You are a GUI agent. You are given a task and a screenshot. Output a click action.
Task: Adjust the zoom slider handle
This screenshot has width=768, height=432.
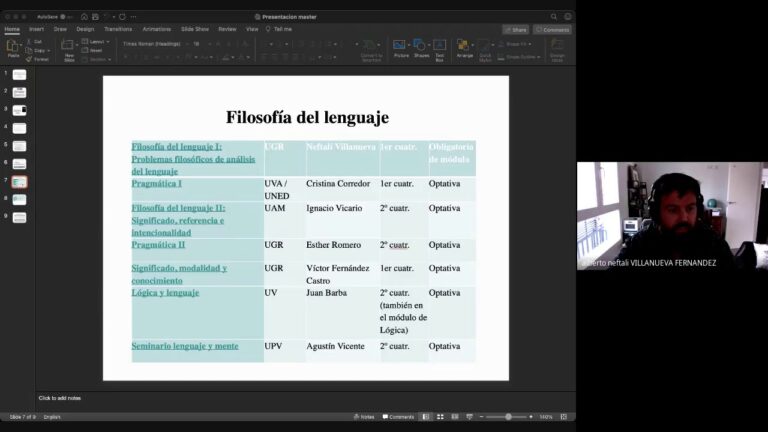tap(508, 417)
